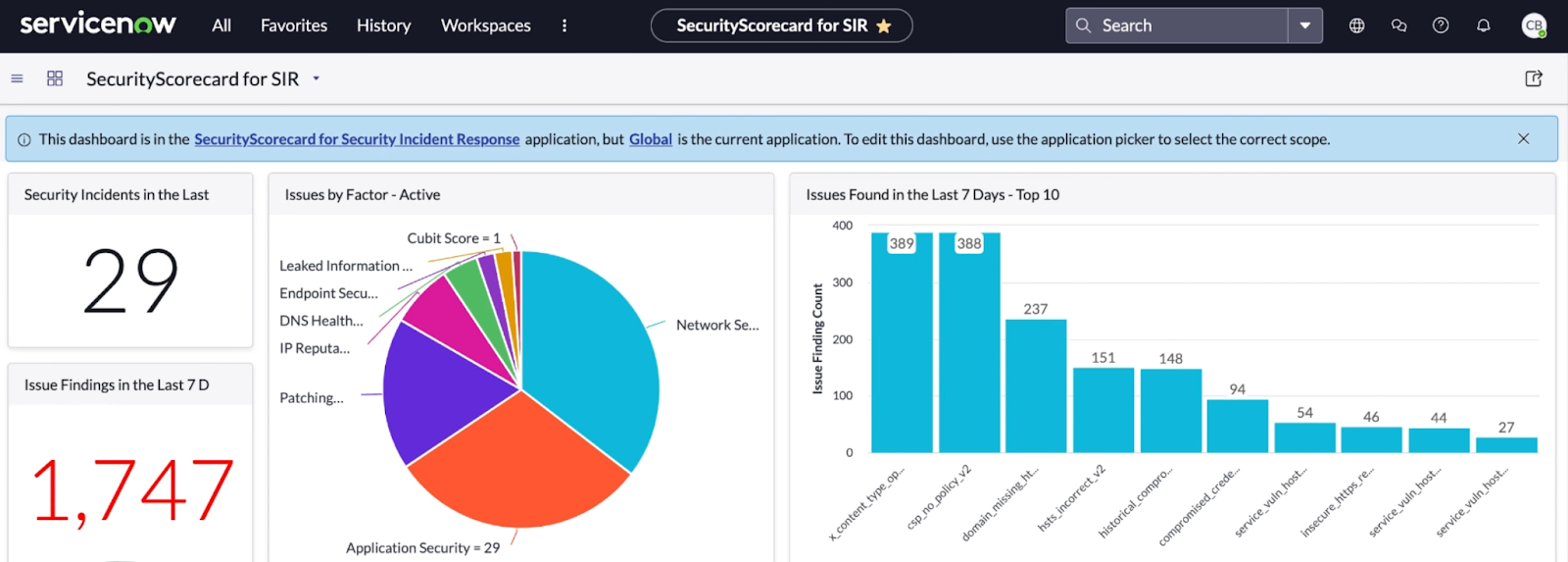Click the IP Reputa... pie label
The width and height of the screenshot is (1568, 562).
tap(315, 347)
